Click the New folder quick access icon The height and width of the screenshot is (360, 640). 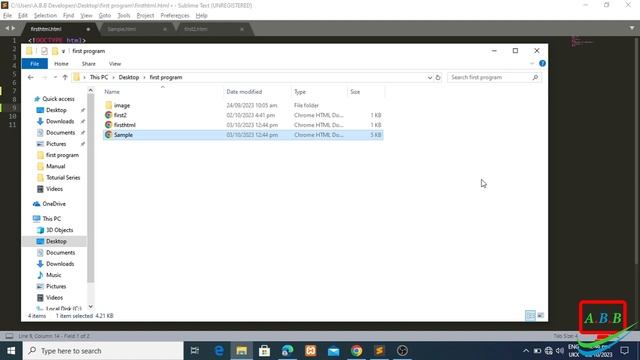coord(55,51)
